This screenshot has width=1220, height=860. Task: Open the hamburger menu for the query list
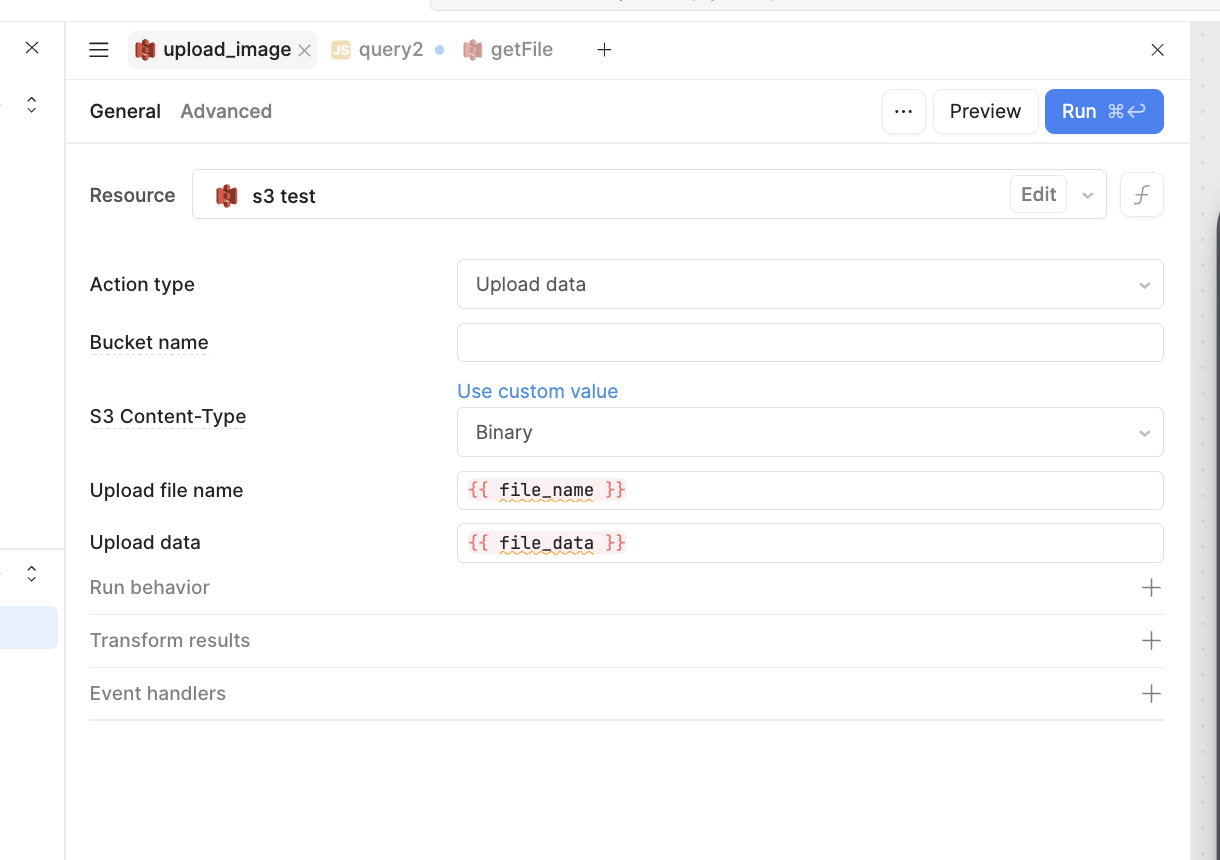point(98,50)
